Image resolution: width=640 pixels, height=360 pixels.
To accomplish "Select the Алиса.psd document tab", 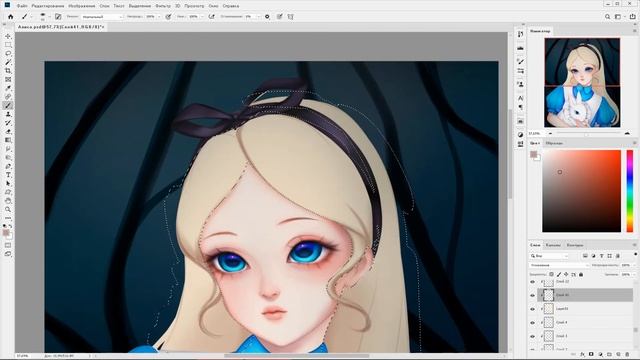I will point(60,27).
